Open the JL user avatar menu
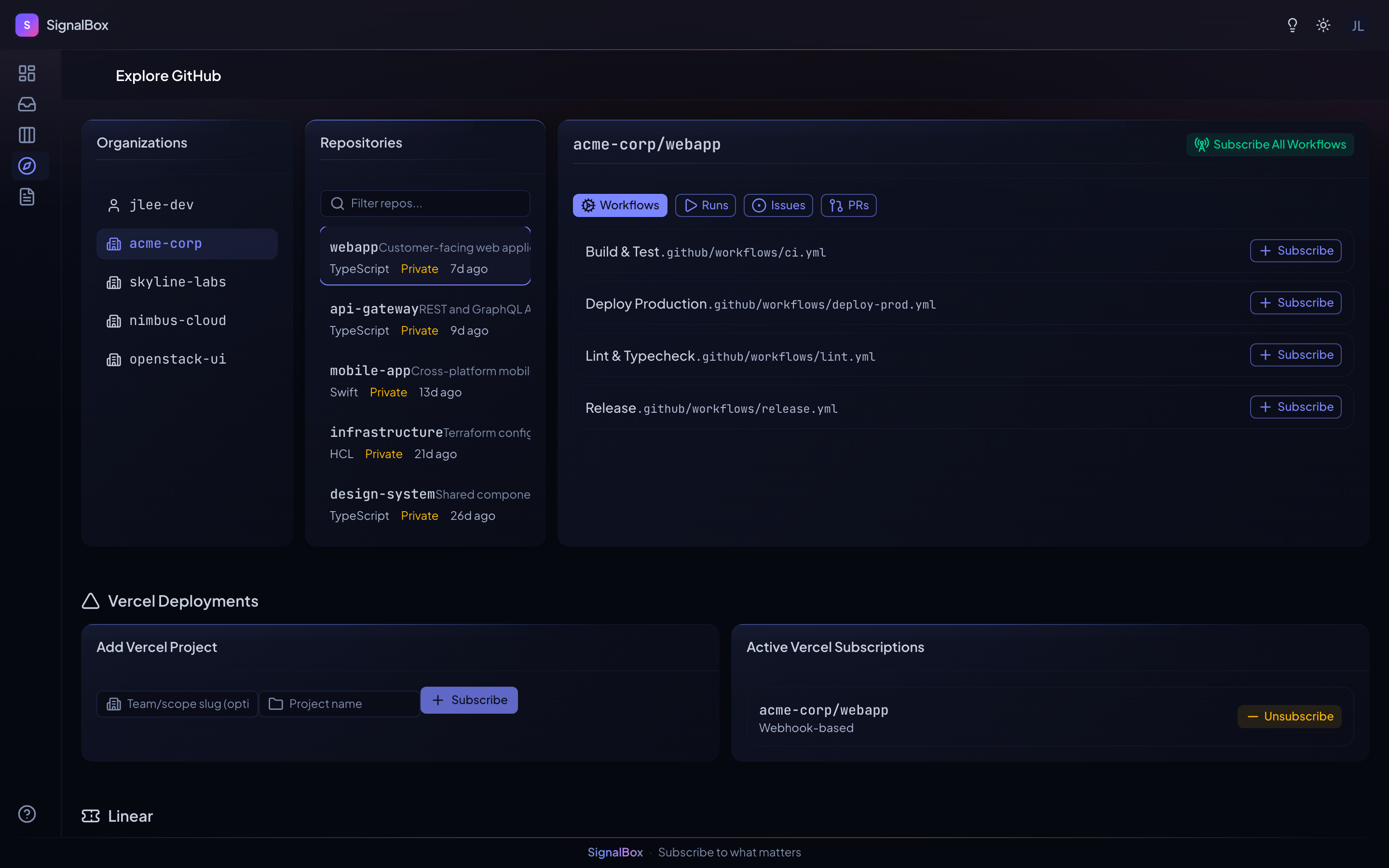Image resolution: width=1389 pixels, height=868 pixels. coord(1358,25)
